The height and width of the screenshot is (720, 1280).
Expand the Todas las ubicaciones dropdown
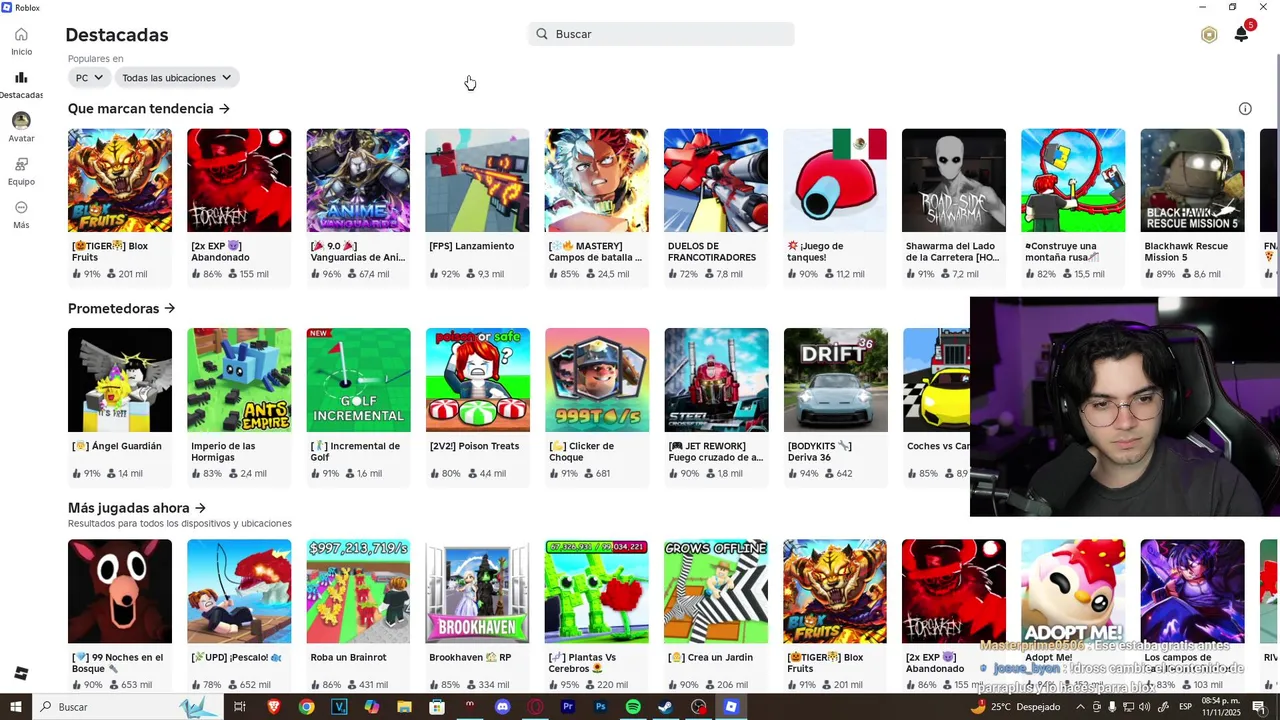(176, 78)
